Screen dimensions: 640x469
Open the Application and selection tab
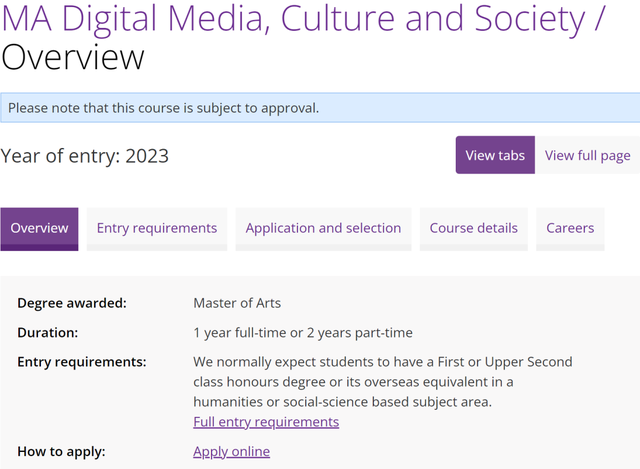coord(323,228)
